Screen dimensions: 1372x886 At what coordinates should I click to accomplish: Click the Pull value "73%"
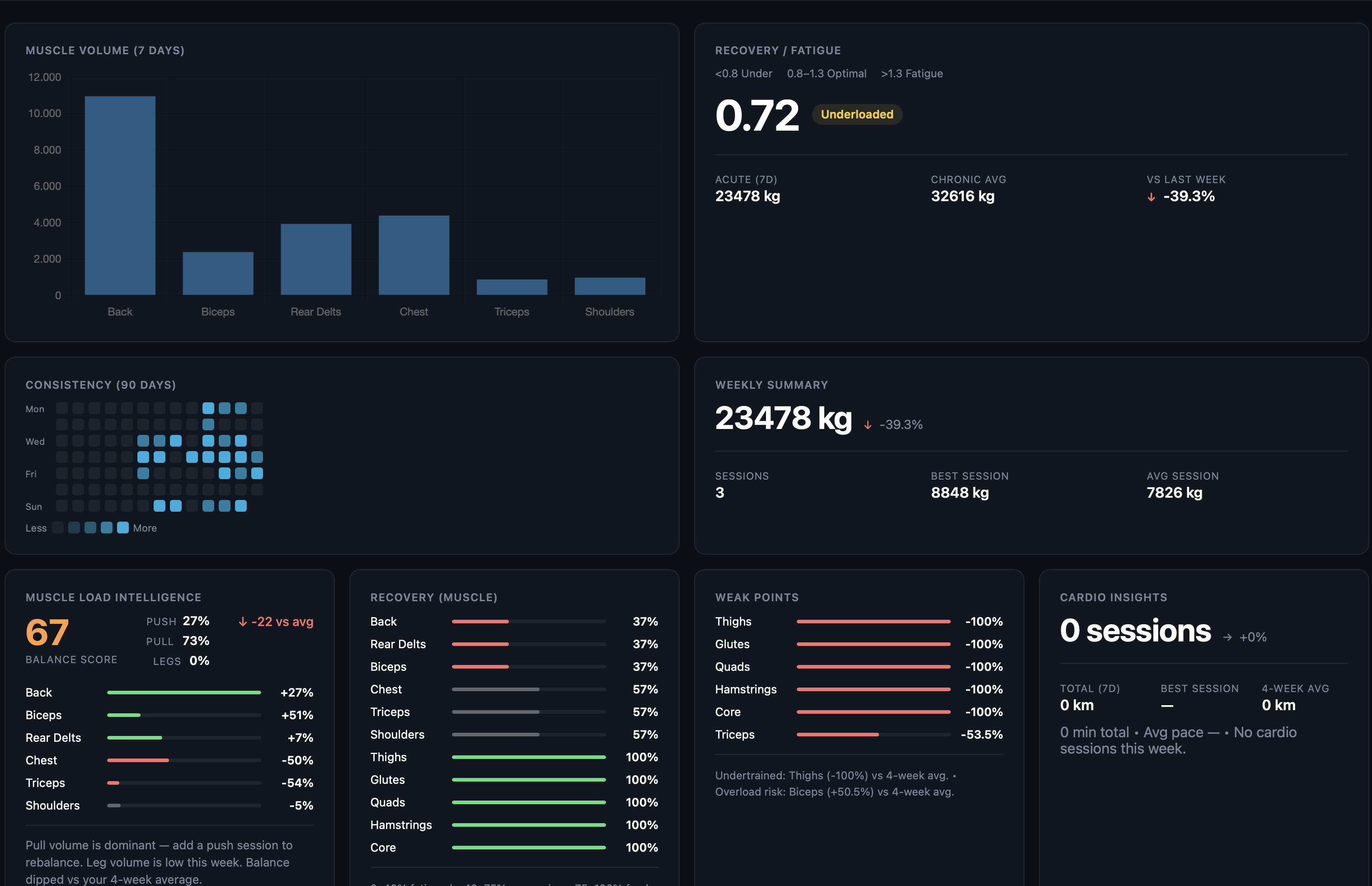[196, 641]
